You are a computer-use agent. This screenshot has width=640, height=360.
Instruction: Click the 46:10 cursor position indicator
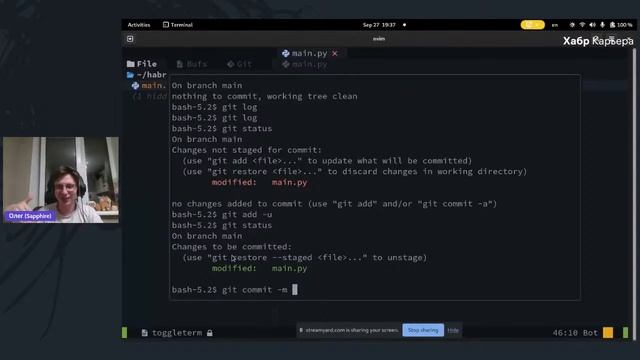point(565,333)
